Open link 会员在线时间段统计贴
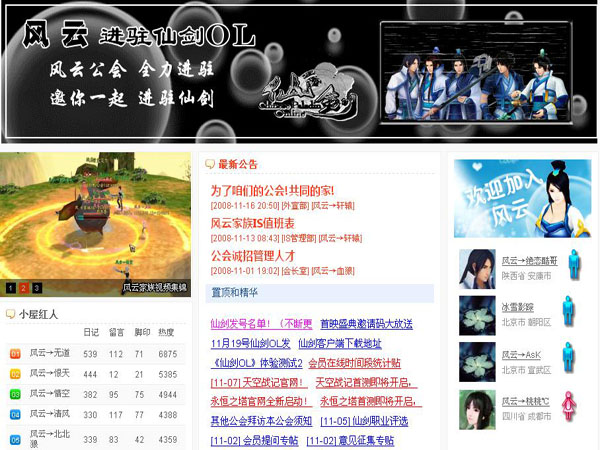Image resolution: width=600 pixels, height=450 pixels. coord(354,363)
